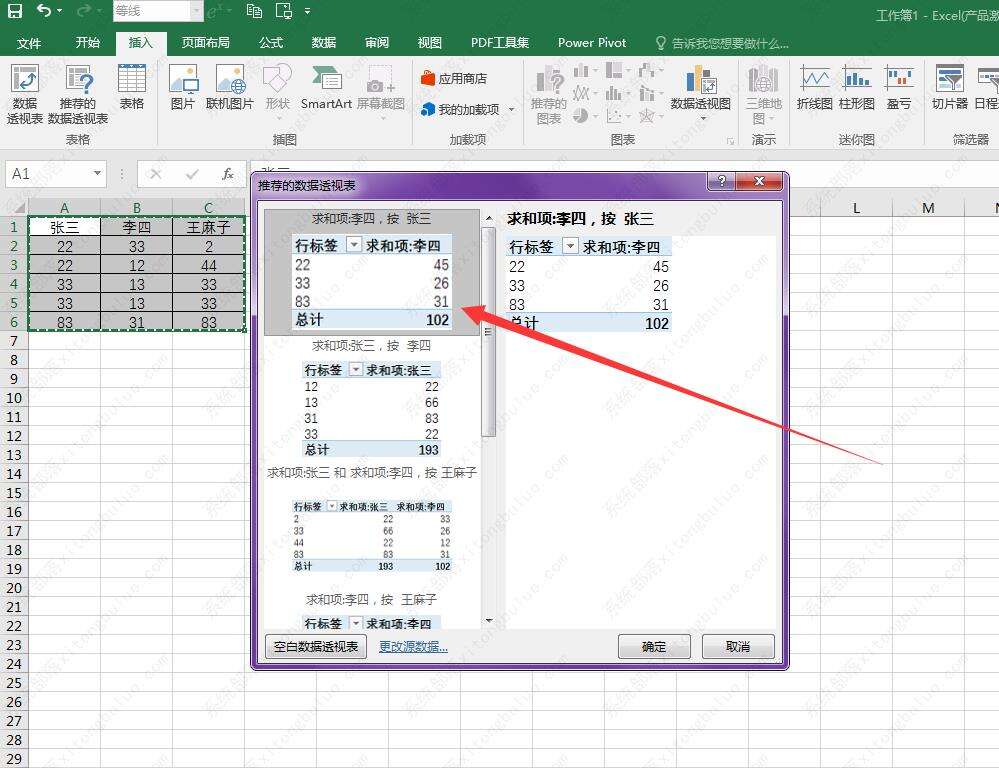Open the 3D Map (三维地图) tool
Viewport: 999px width, 768px height.
point(763,94)
